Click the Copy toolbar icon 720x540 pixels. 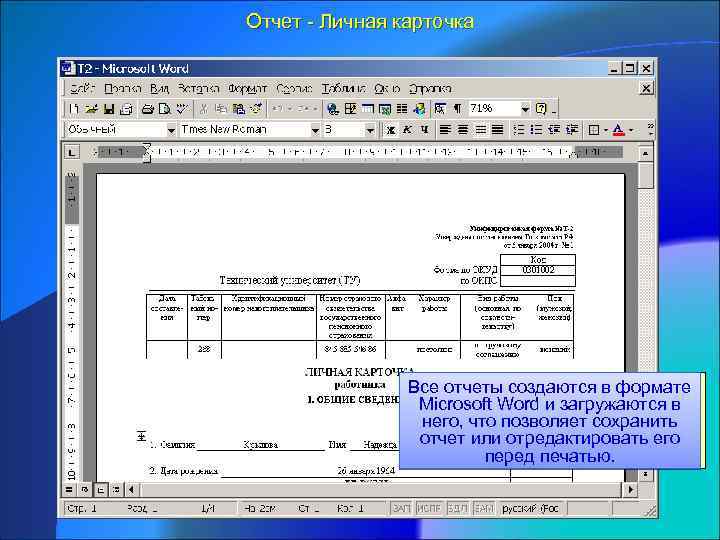tap(221, 109)
